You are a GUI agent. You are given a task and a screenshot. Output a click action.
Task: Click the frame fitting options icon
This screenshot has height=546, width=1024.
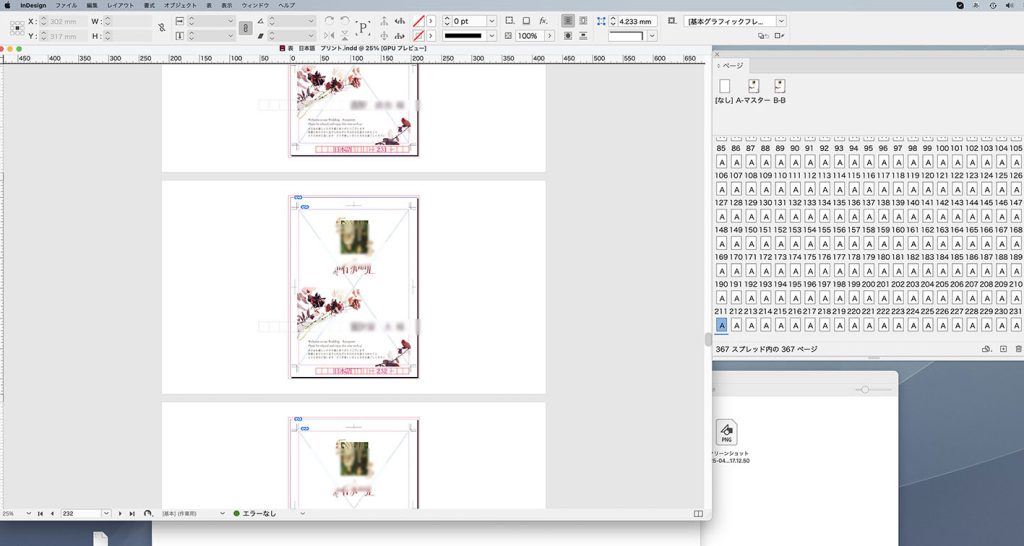click(x=671, y=22)
